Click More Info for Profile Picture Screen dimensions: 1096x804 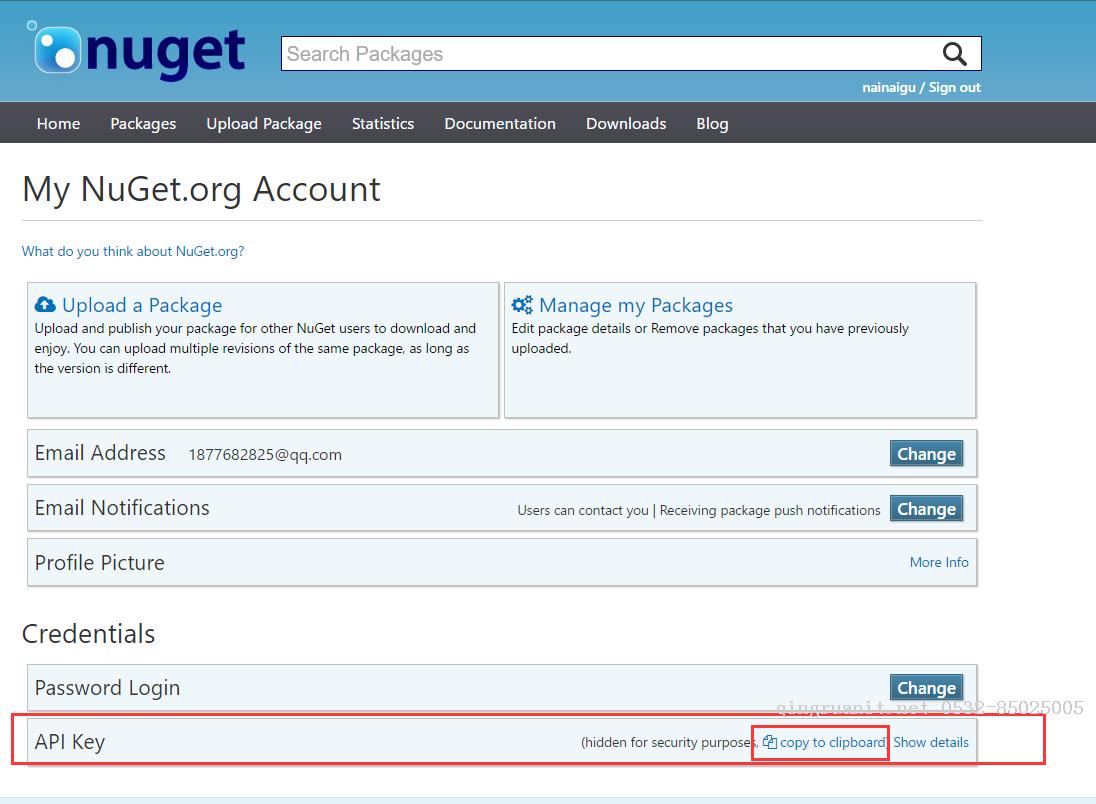[x=939, y=562]
